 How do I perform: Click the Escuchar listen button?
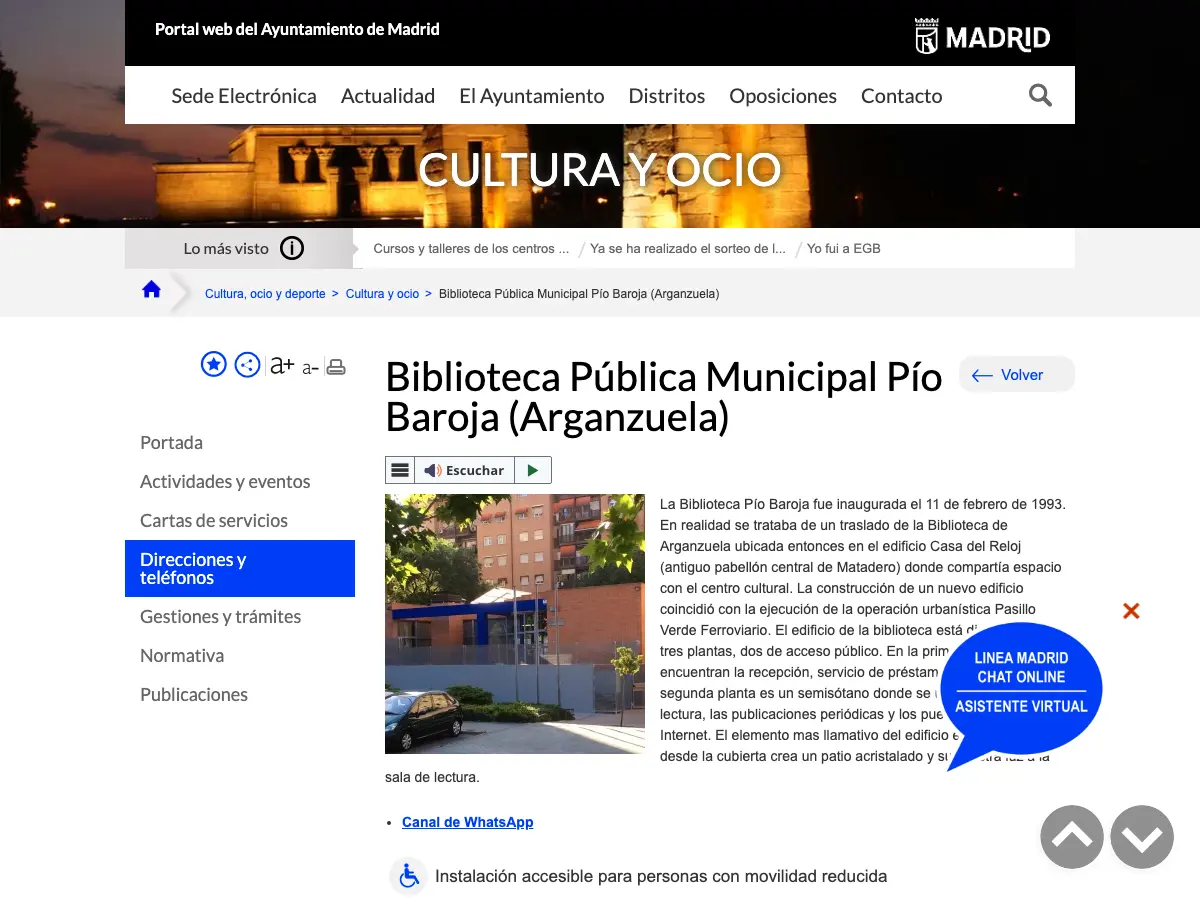(x=464, y=470)
